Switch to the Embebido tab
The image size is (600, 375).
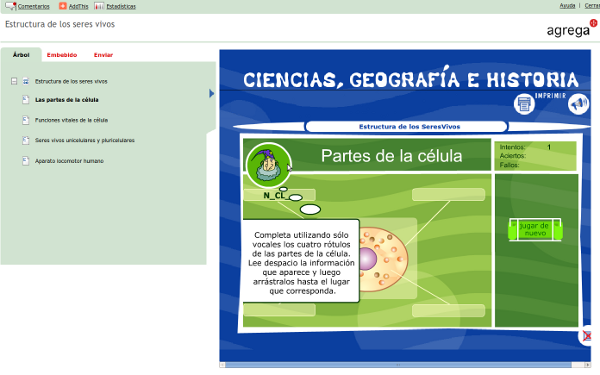point(62,55)
